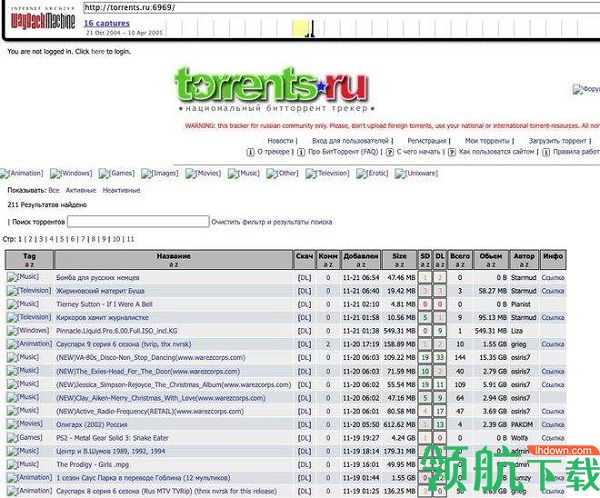Filter by Other category icon
The image size is (600, 498).
(282, 173)
